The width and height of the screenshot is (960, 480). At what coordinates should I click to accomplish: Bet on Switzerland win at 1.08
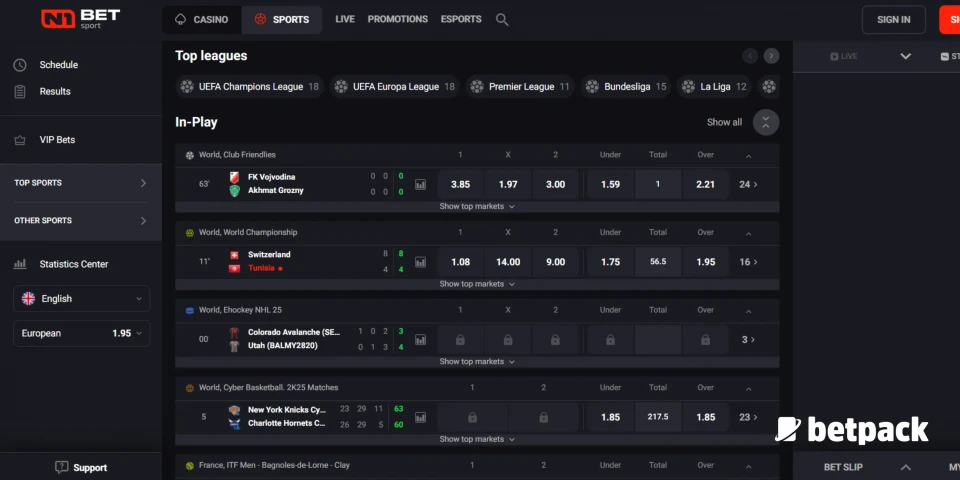[460, 262]
